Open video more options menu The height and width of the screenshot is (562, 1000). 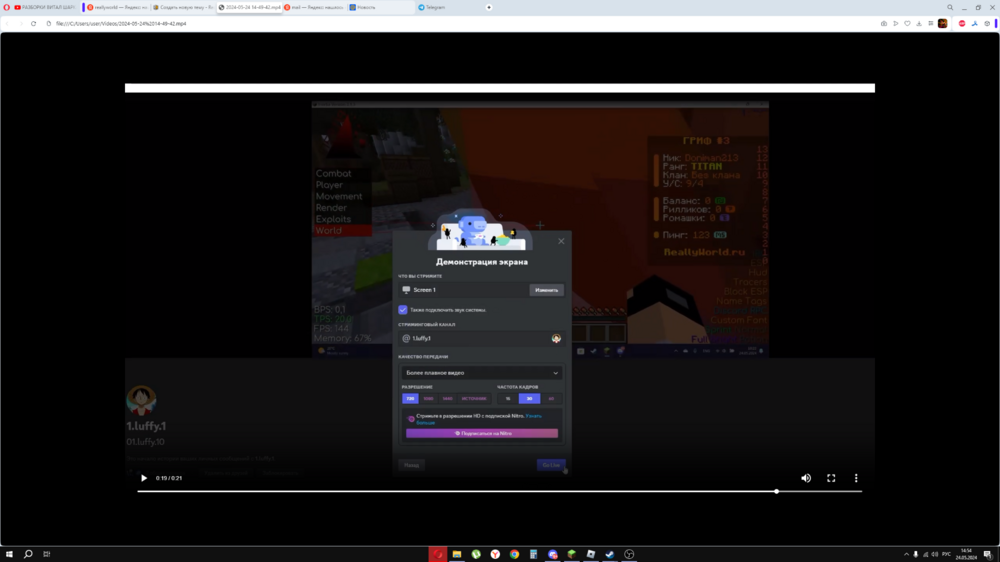click(x=856, y=478)
